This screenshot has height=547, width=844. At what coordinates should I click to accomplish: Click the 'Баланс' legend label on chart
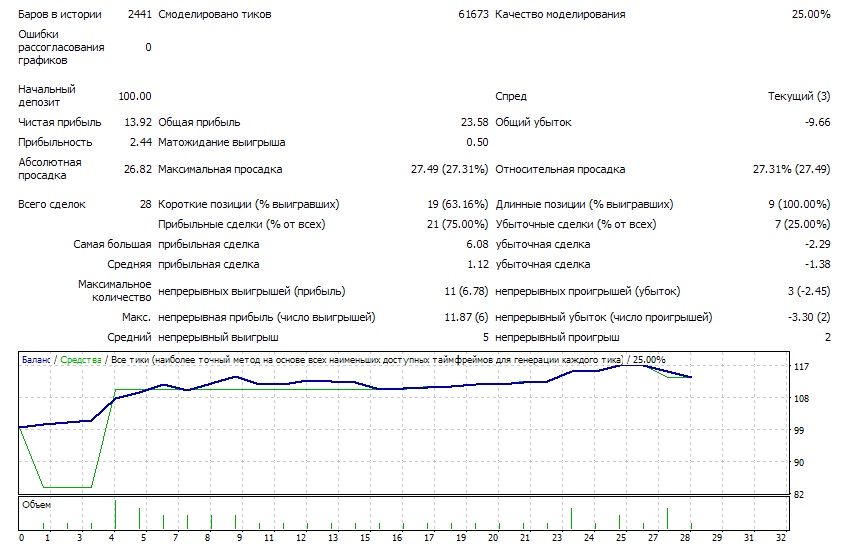[x=36, y=360]
